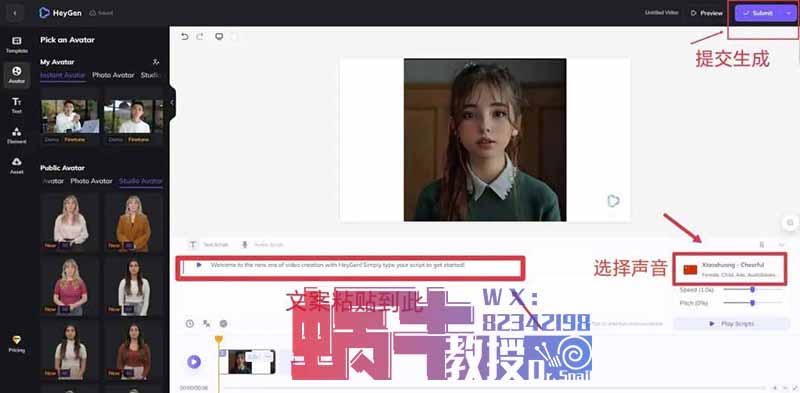This screenshot has height=393, width=800.
Task: Open the Template panel in sidebar
Action: (17, 45)
